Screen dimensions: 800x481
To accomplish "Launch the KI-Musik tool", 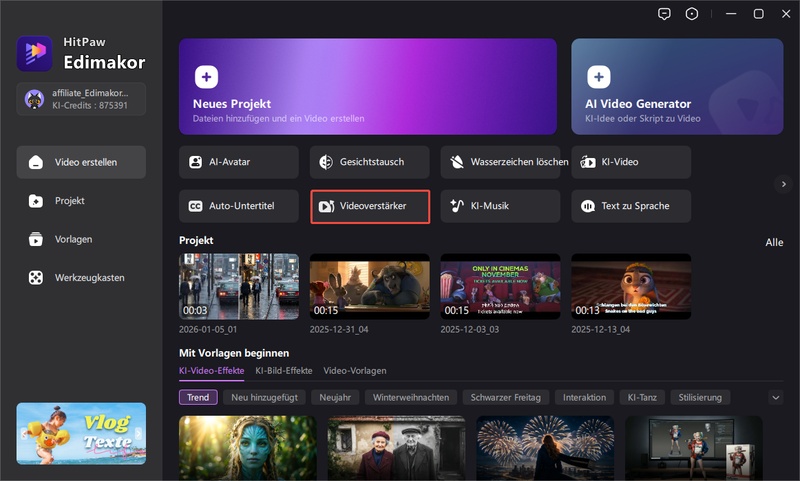I will tap(501, 206).
